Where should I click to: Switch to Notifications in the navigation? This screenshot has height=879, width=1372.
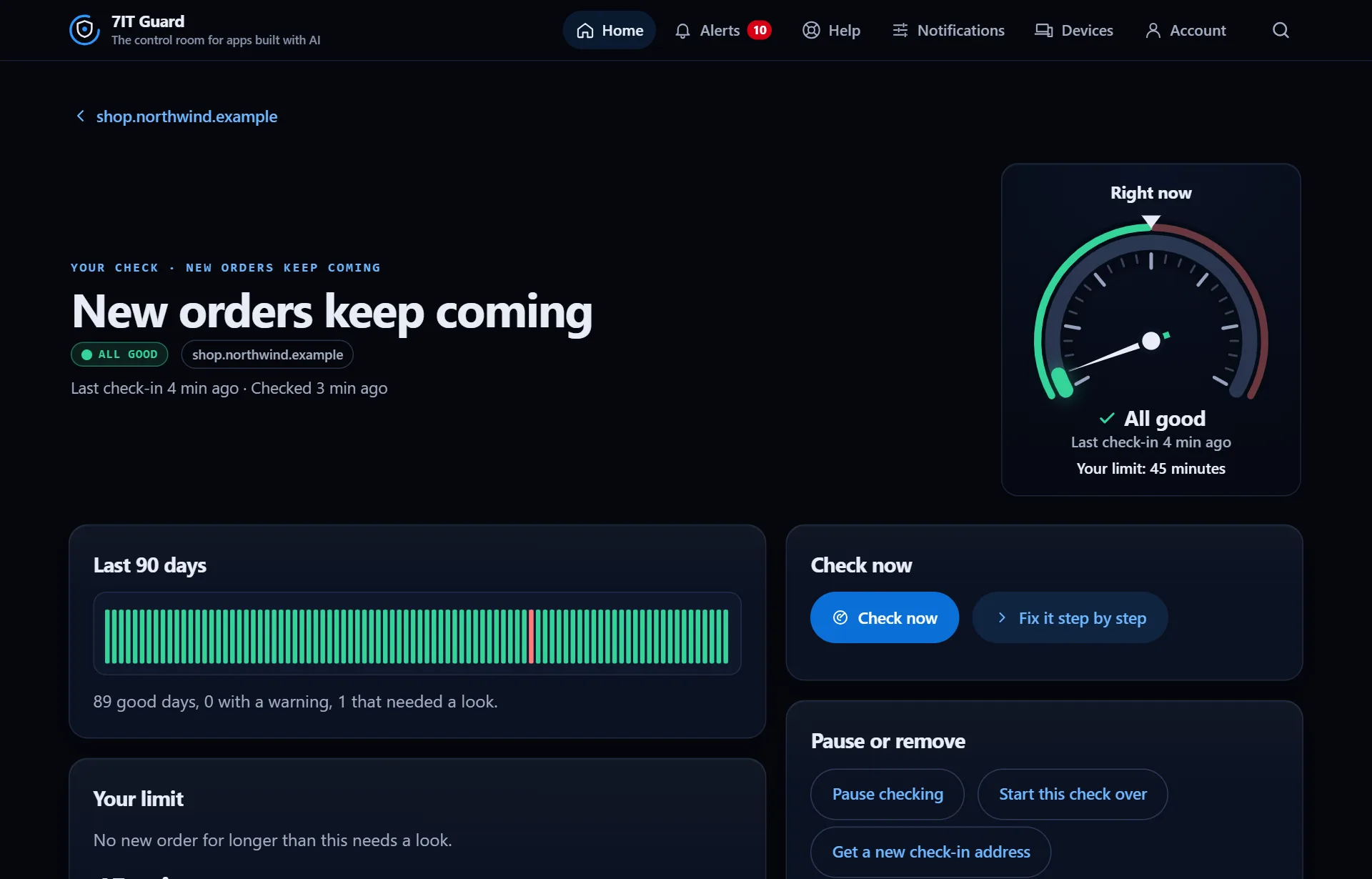click(948, 30)
